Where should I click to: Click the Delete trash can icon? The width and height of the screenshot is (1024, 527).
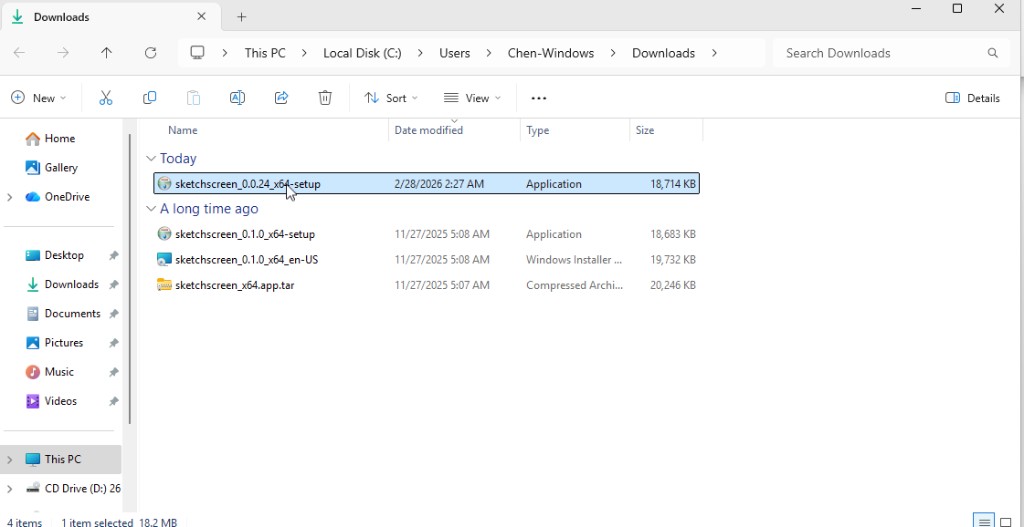pos(325,98)
